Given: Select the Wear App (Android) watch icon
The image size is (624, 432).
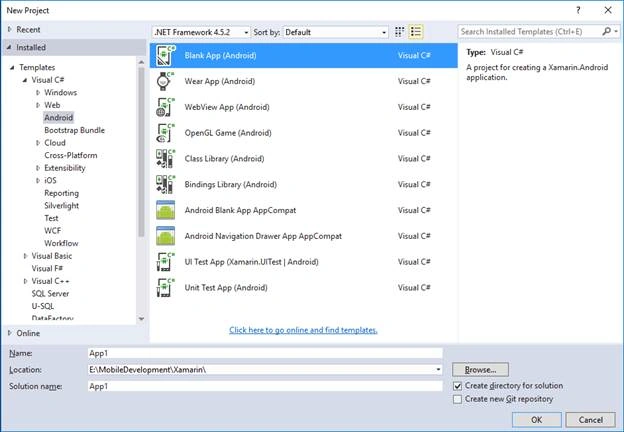Looking at the screenshot, I should 165,81.
